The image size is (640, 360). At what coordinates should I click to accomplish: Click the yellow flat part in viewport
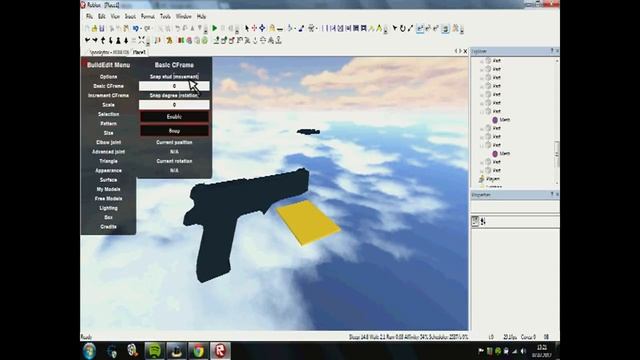(308, 222)
